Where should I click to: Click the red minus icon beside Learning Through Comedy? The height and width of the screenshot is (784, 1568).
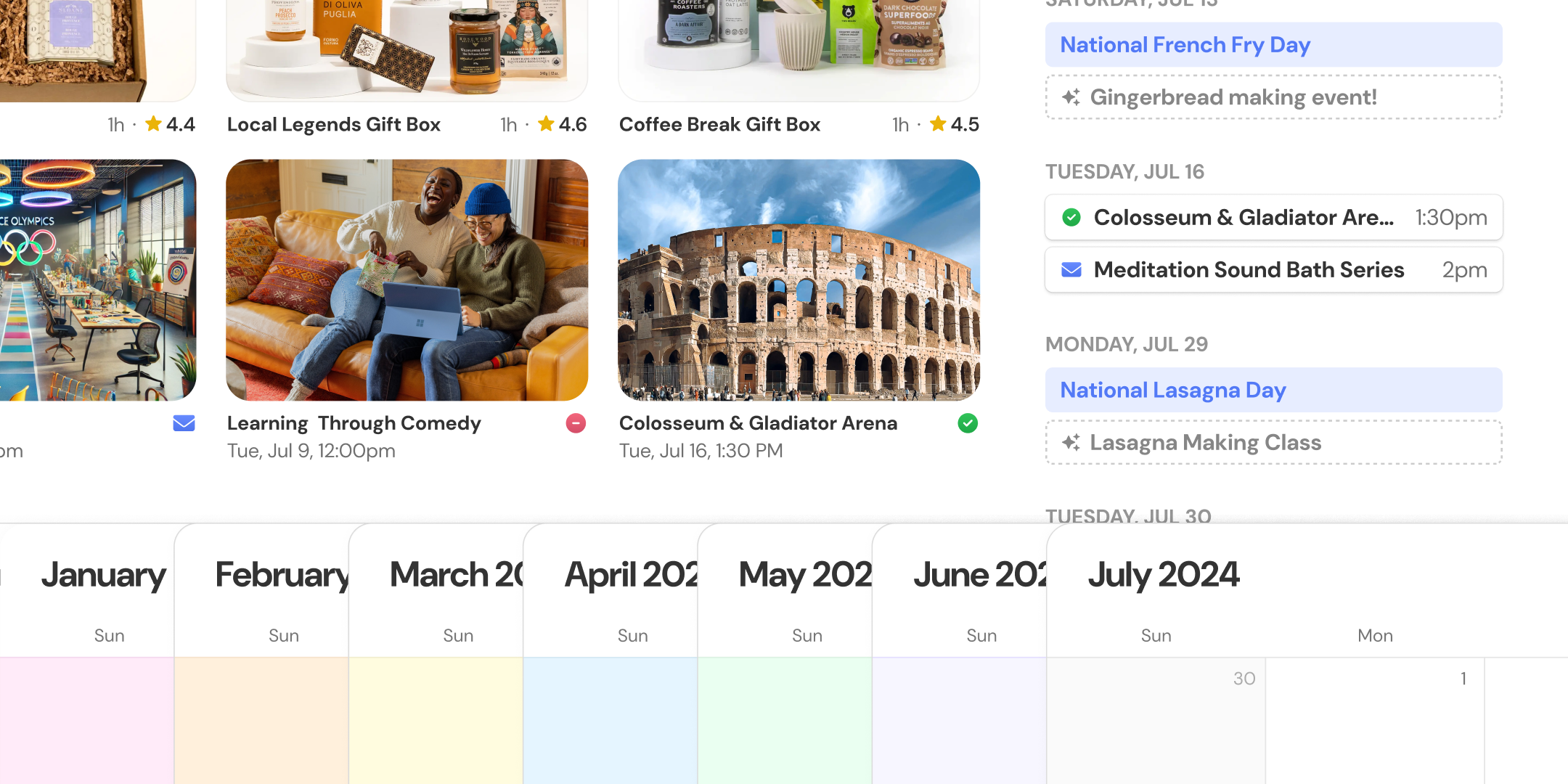(576, 423)
